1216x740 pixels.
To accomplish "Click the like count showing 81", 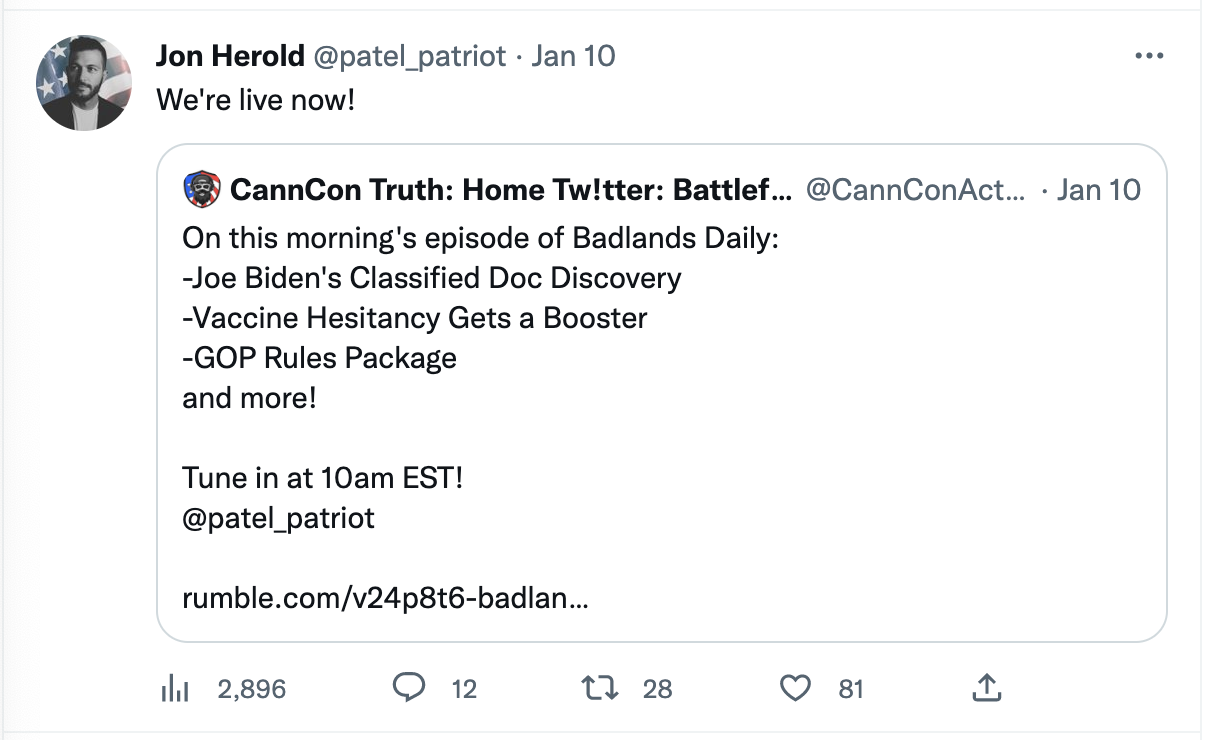I will 852,688.
